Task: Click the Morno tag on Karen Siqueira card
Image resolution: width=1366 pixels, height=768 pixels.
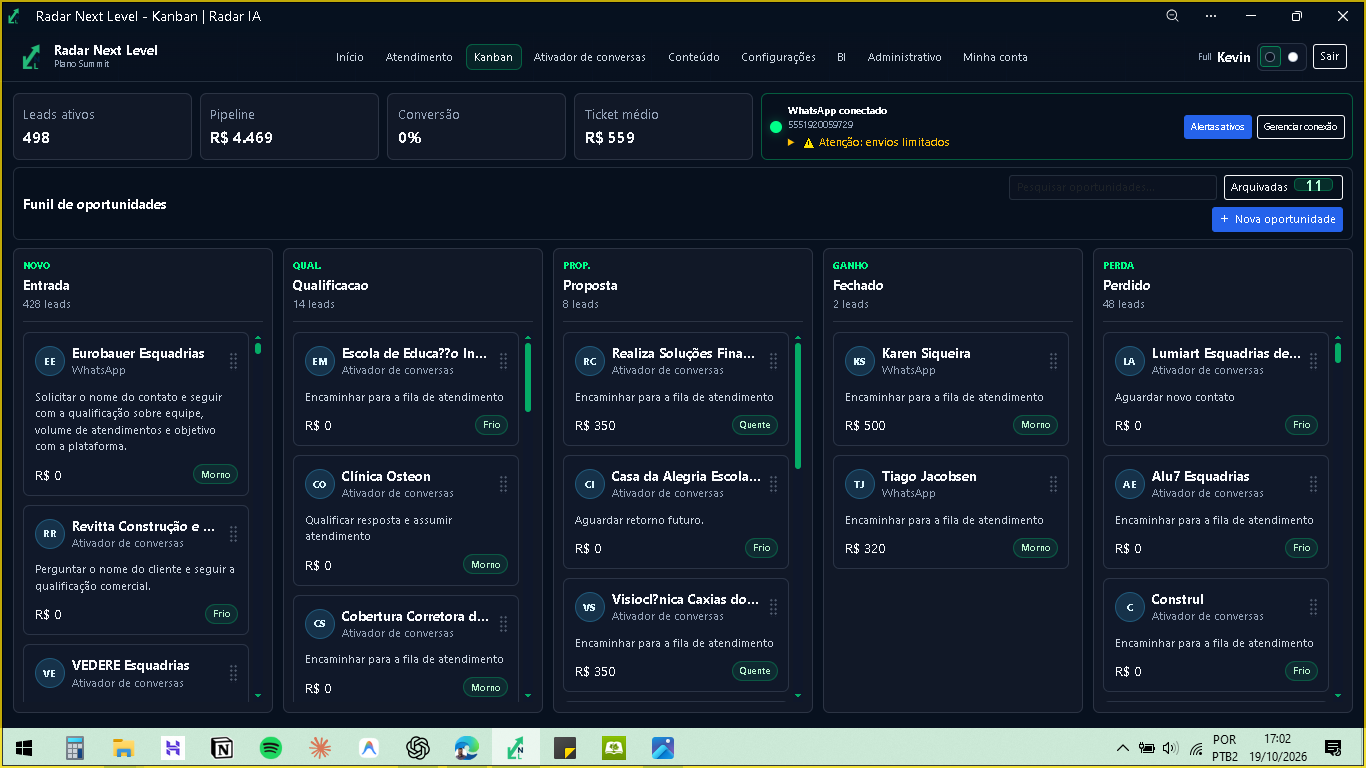Action: click(1036, 425)
